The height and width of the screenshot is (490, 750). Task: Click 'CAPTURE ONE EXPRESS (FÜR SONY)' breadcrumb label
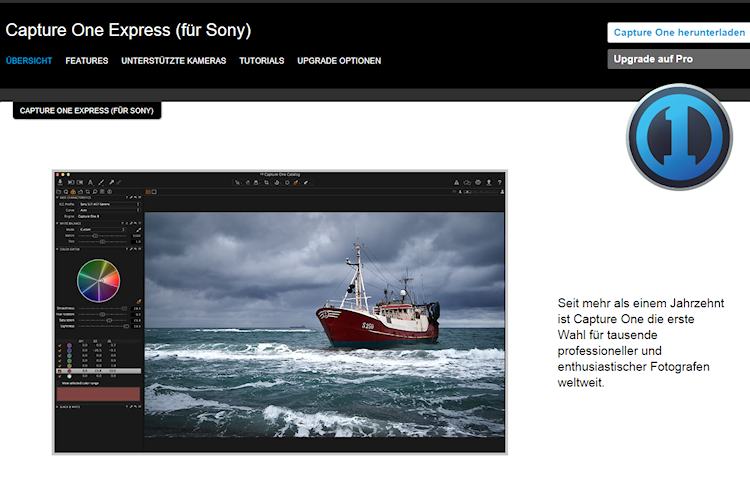[87, 111]
